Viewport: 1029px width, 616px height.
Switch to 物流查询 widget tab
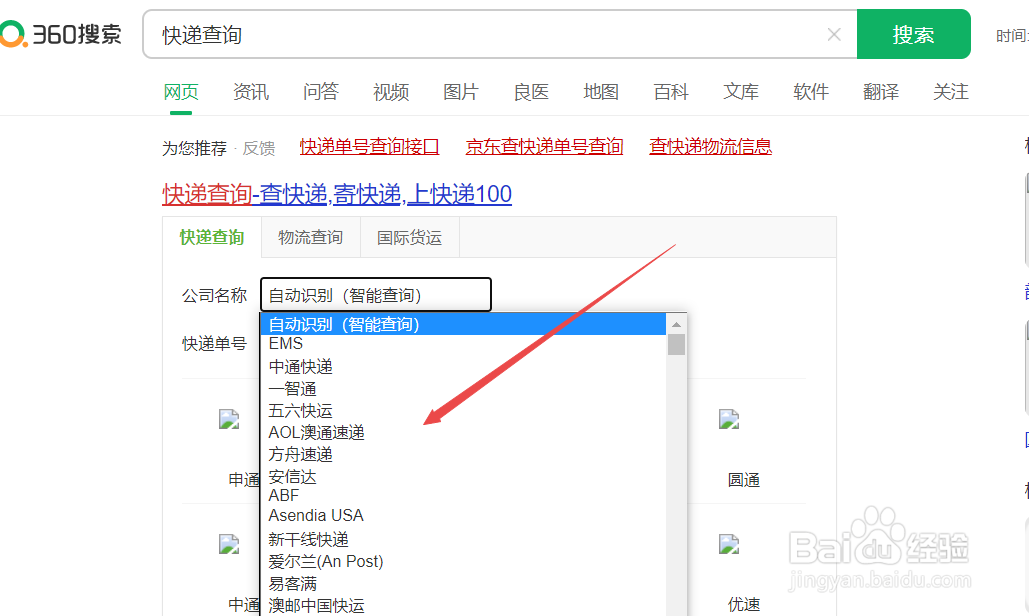310,237
